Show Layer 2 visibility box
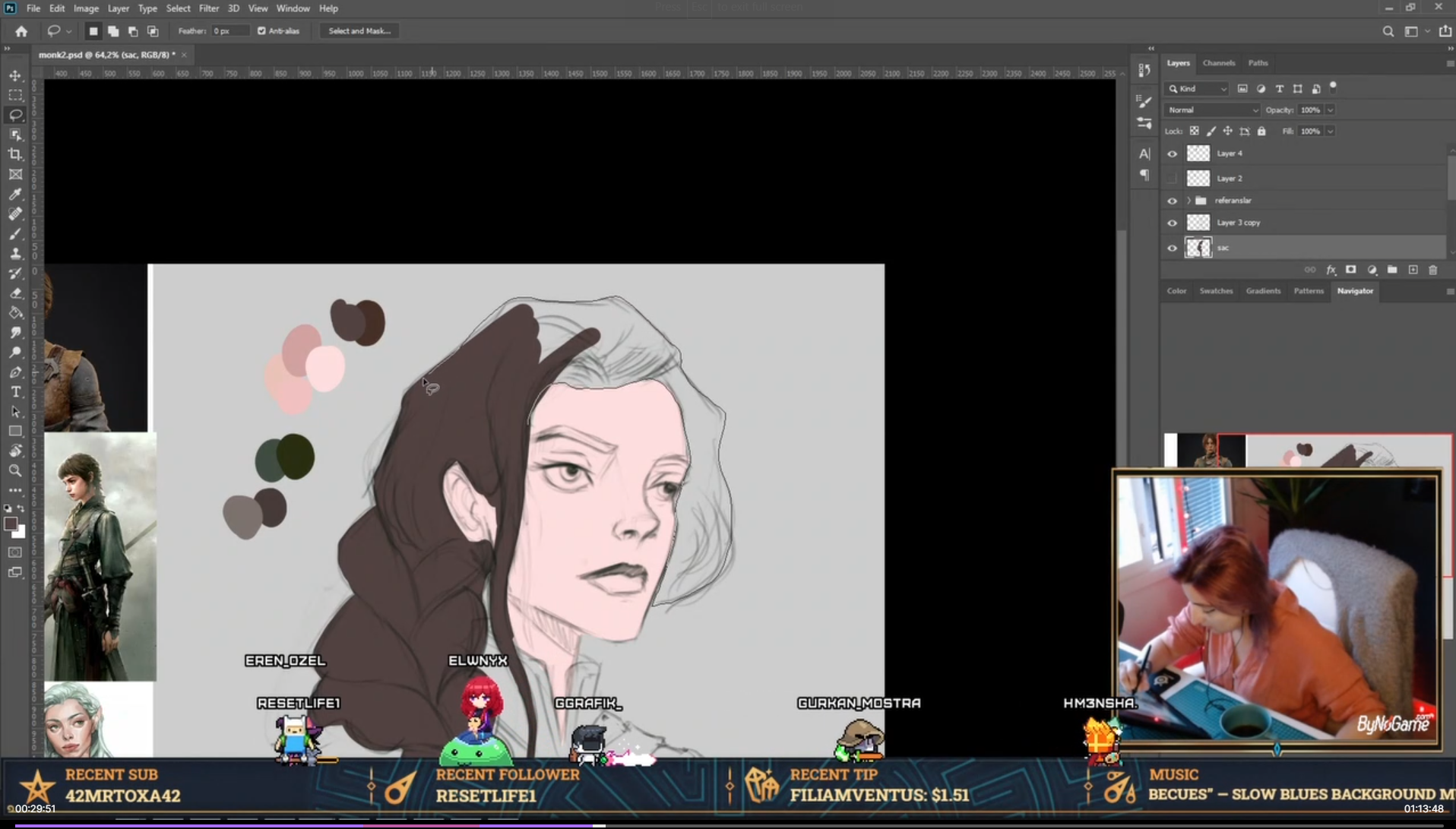 tap(1172, 179)
